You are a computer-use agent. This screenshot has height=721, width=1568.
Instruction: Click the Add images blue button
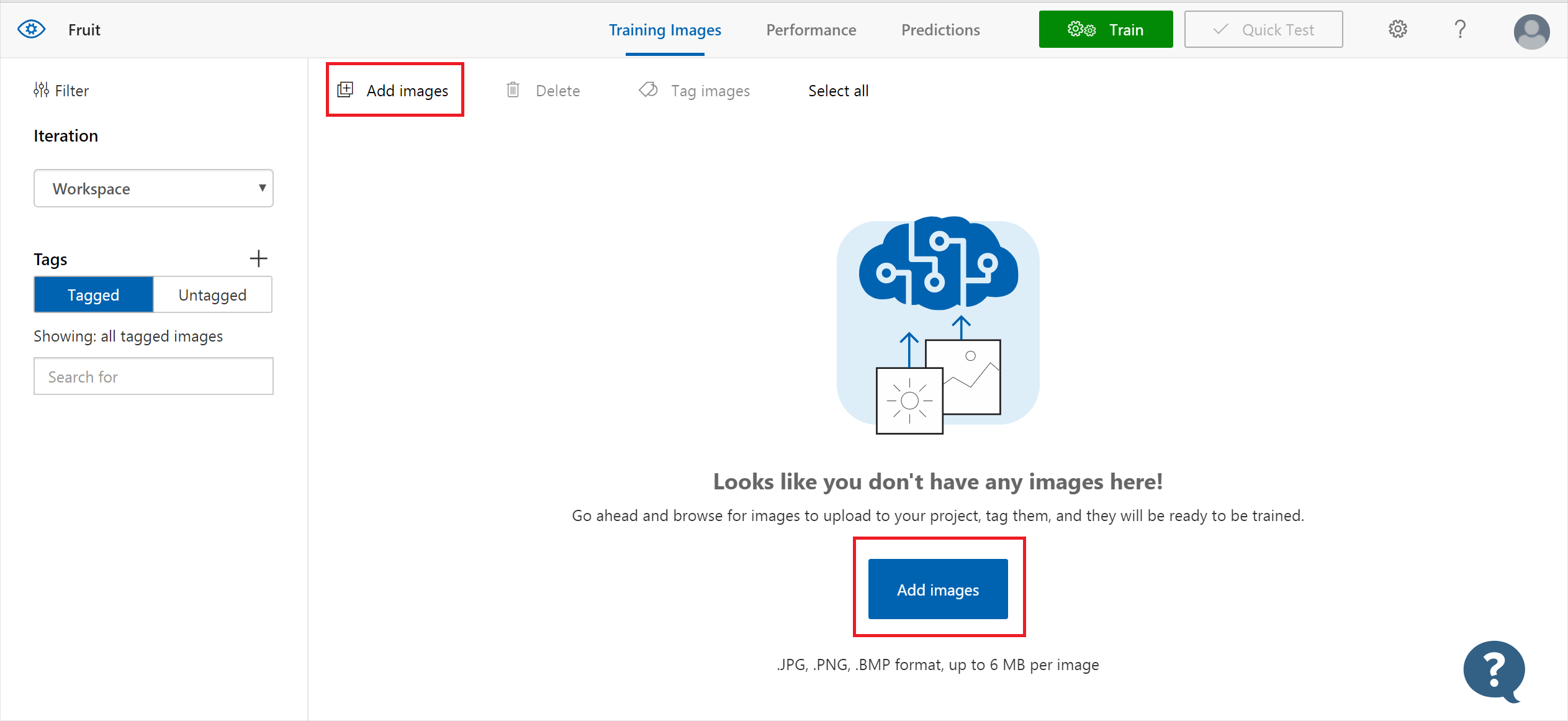click(937, 589)
